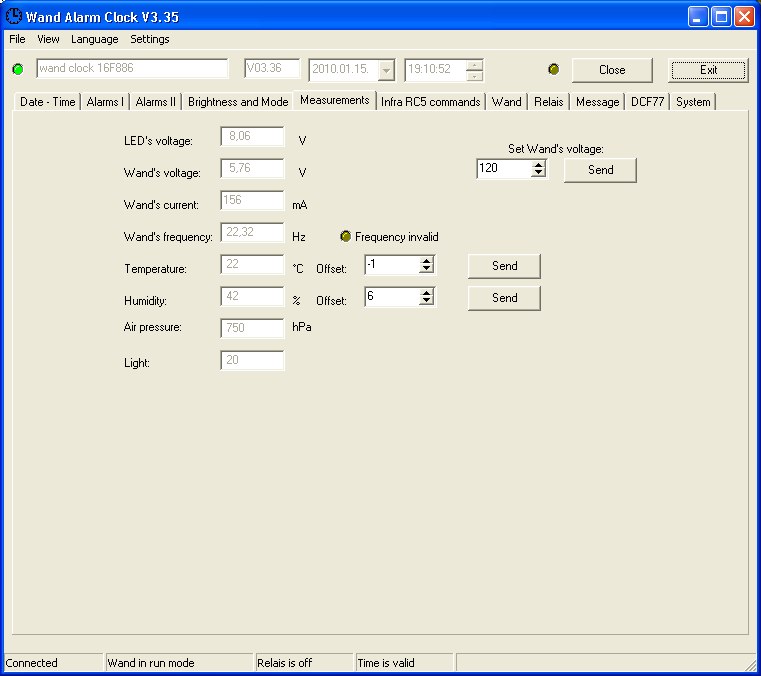The height and width of the screenshot is (676, 761).
Task: Open the Language menu
Action: click(95, 39)
